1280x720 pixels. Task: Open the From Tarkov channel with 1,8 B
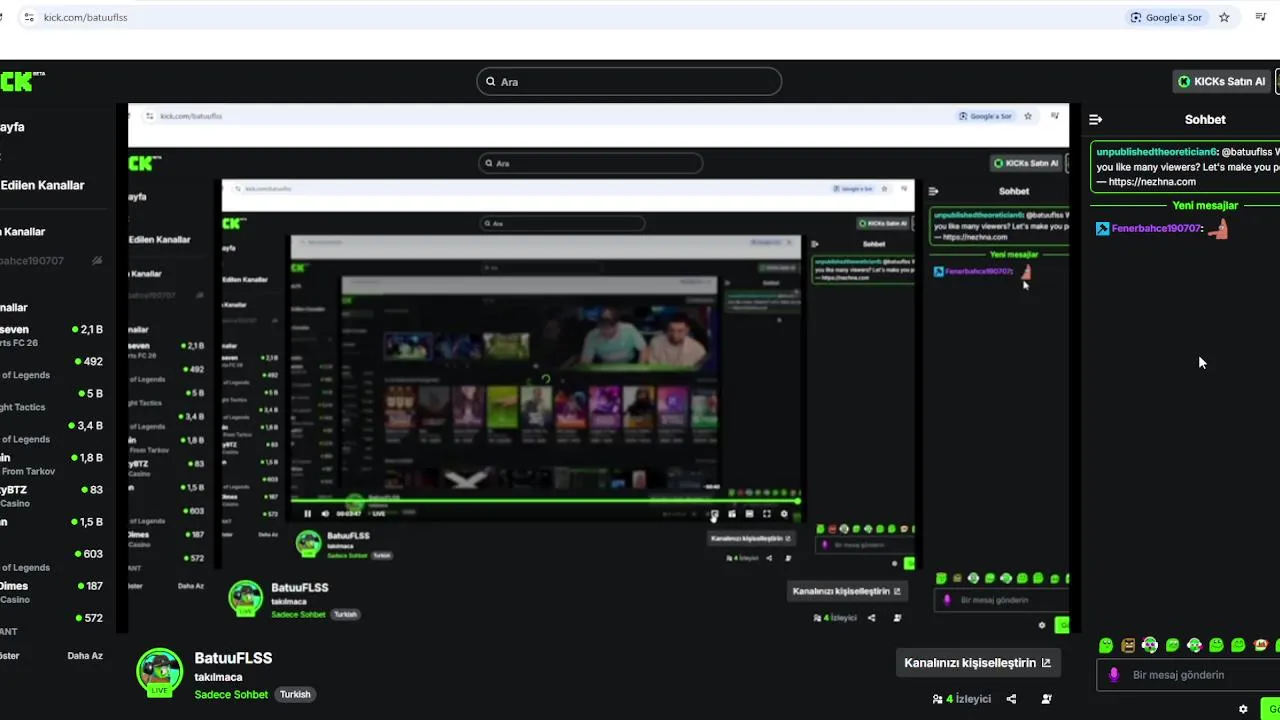click(52, 464)
